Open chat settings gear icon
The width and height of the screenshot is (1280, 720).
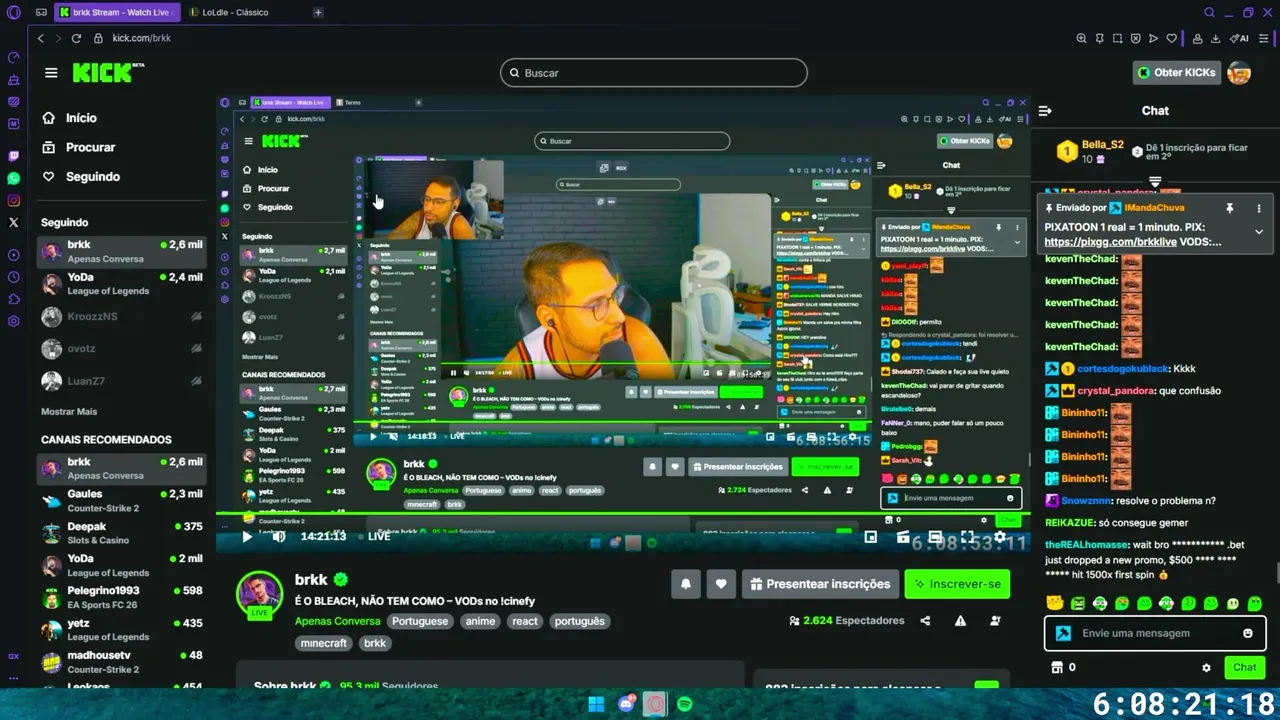1206,667
